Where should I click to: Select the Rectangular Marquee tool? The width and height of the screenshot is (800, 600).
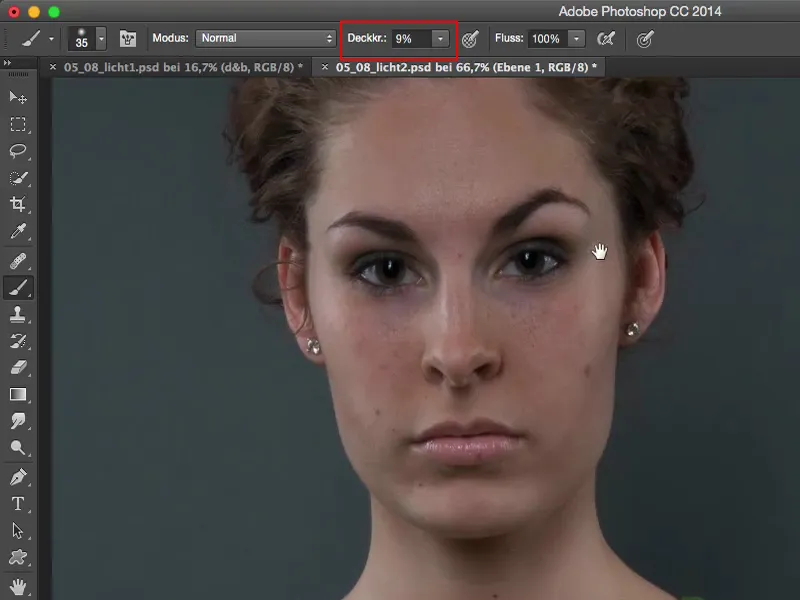click(x=18, y=124)
